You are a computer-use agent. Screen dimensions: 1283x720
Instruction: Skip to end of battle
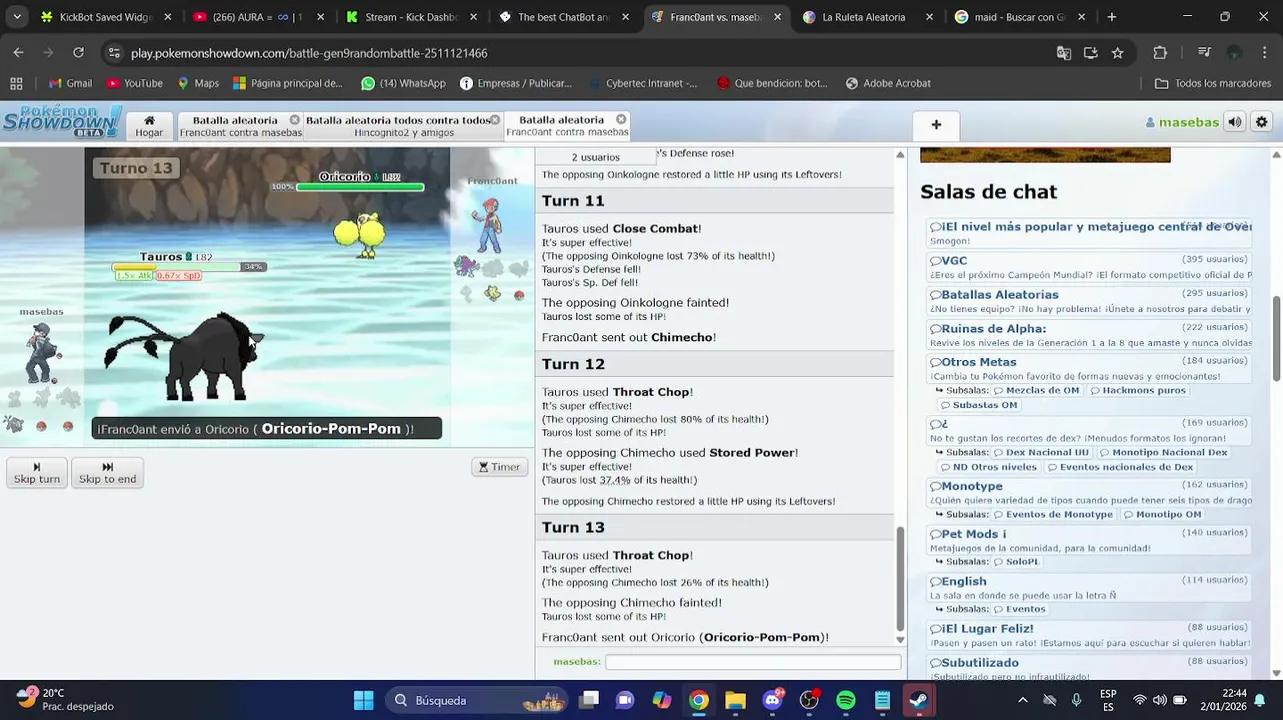pyautogui.click(x=107, y=473)
